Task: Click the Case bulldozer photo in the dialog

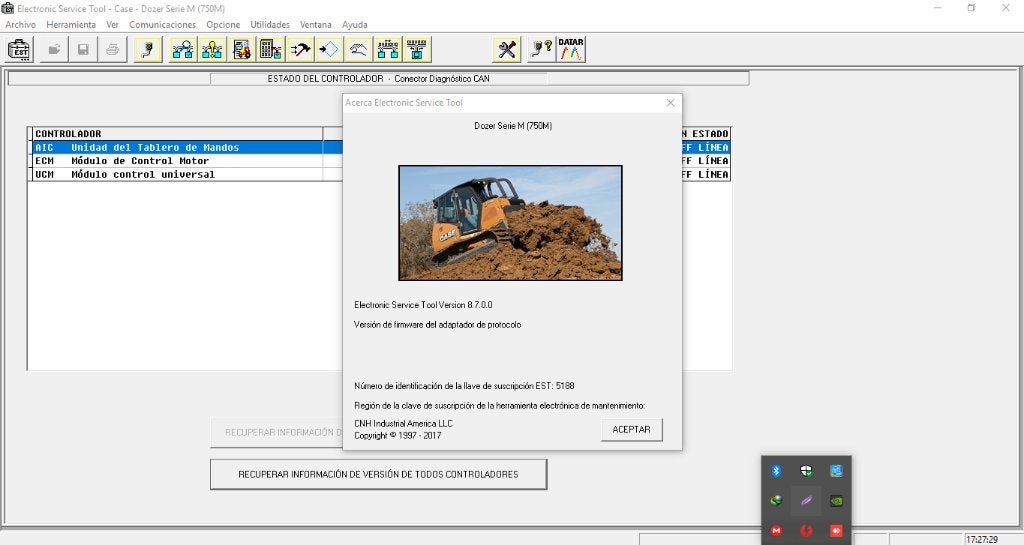Action: point(510,223)
